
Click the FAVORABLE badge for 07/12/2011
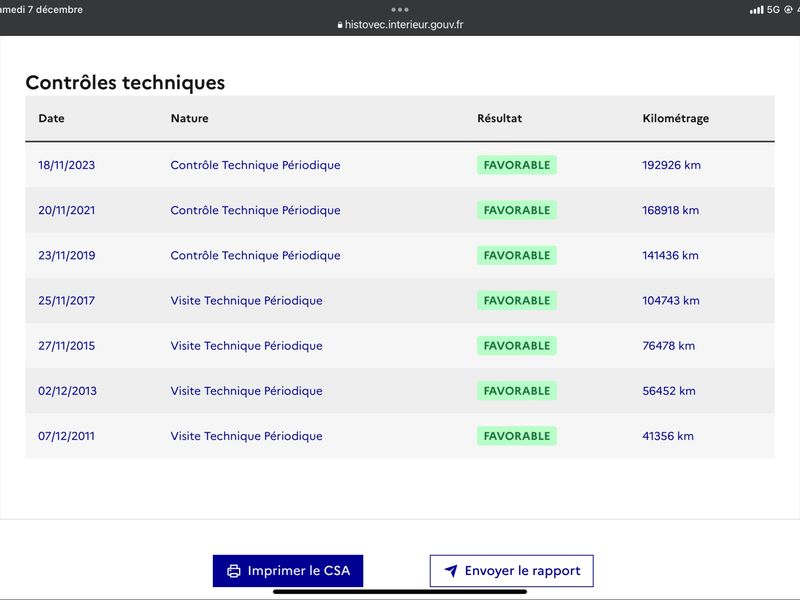[x=517, y=436]
